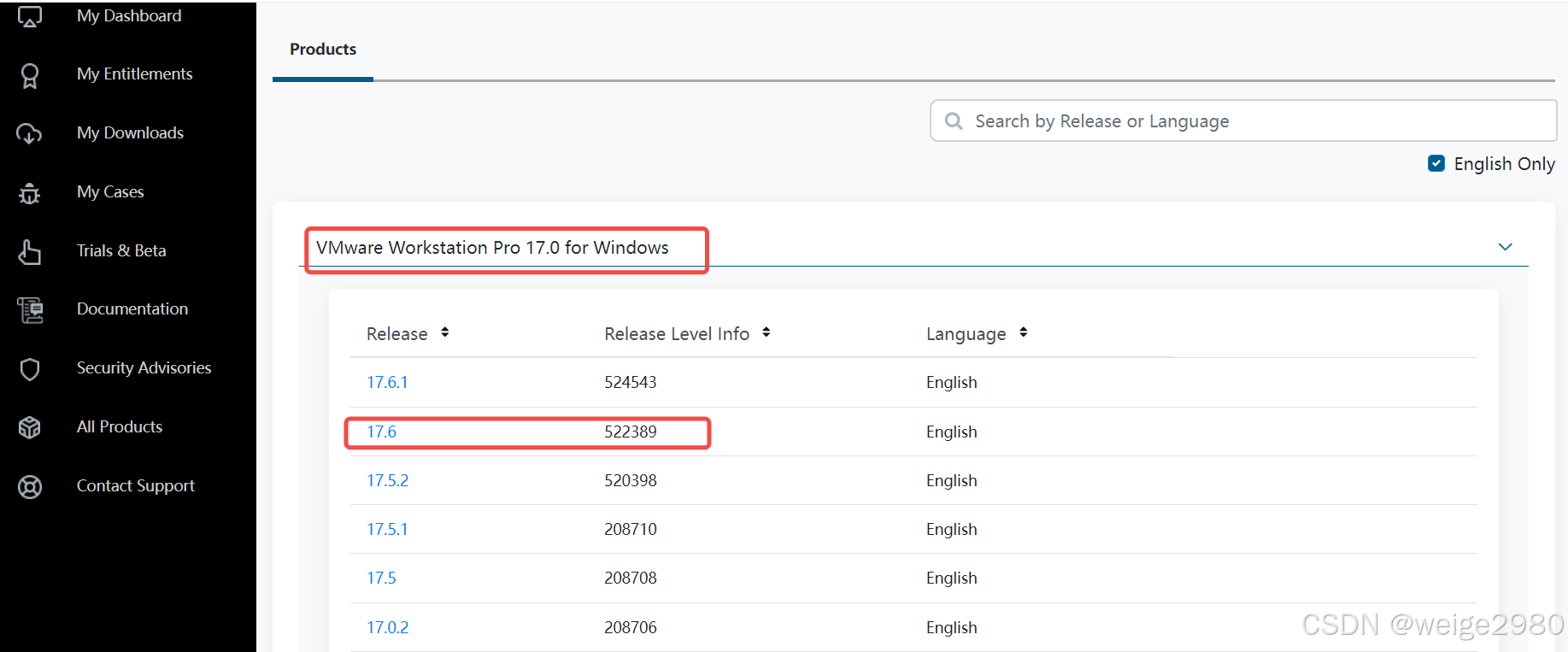Click English in the 17.6.1 row
Viewport: 1568px width, 652px height.
(952, 383)
